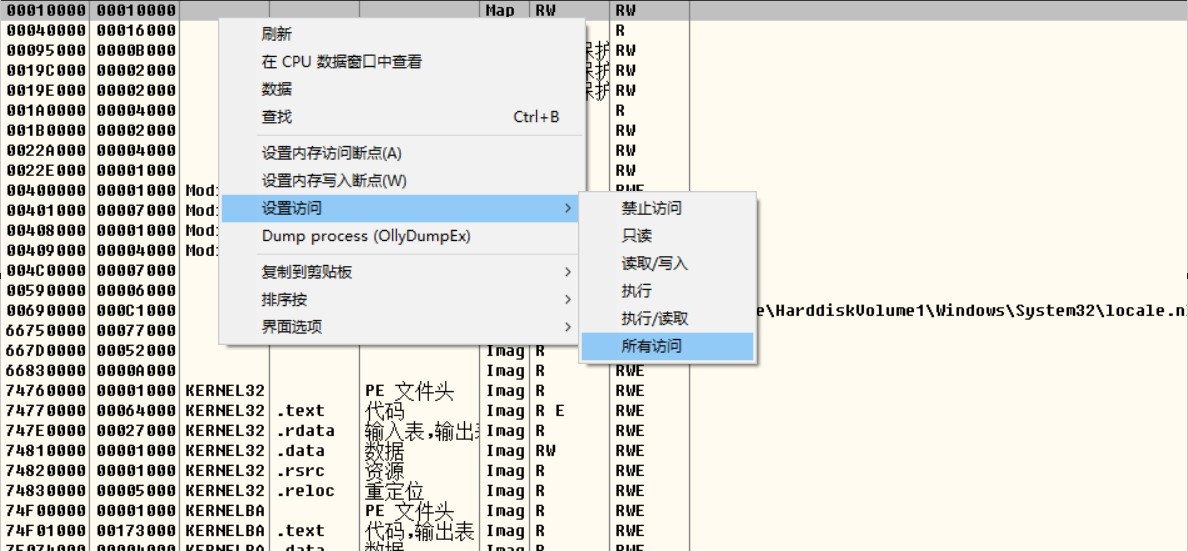1188x551 pixels.
Task: Click address 00095000 row
Action: pos(46,50)
